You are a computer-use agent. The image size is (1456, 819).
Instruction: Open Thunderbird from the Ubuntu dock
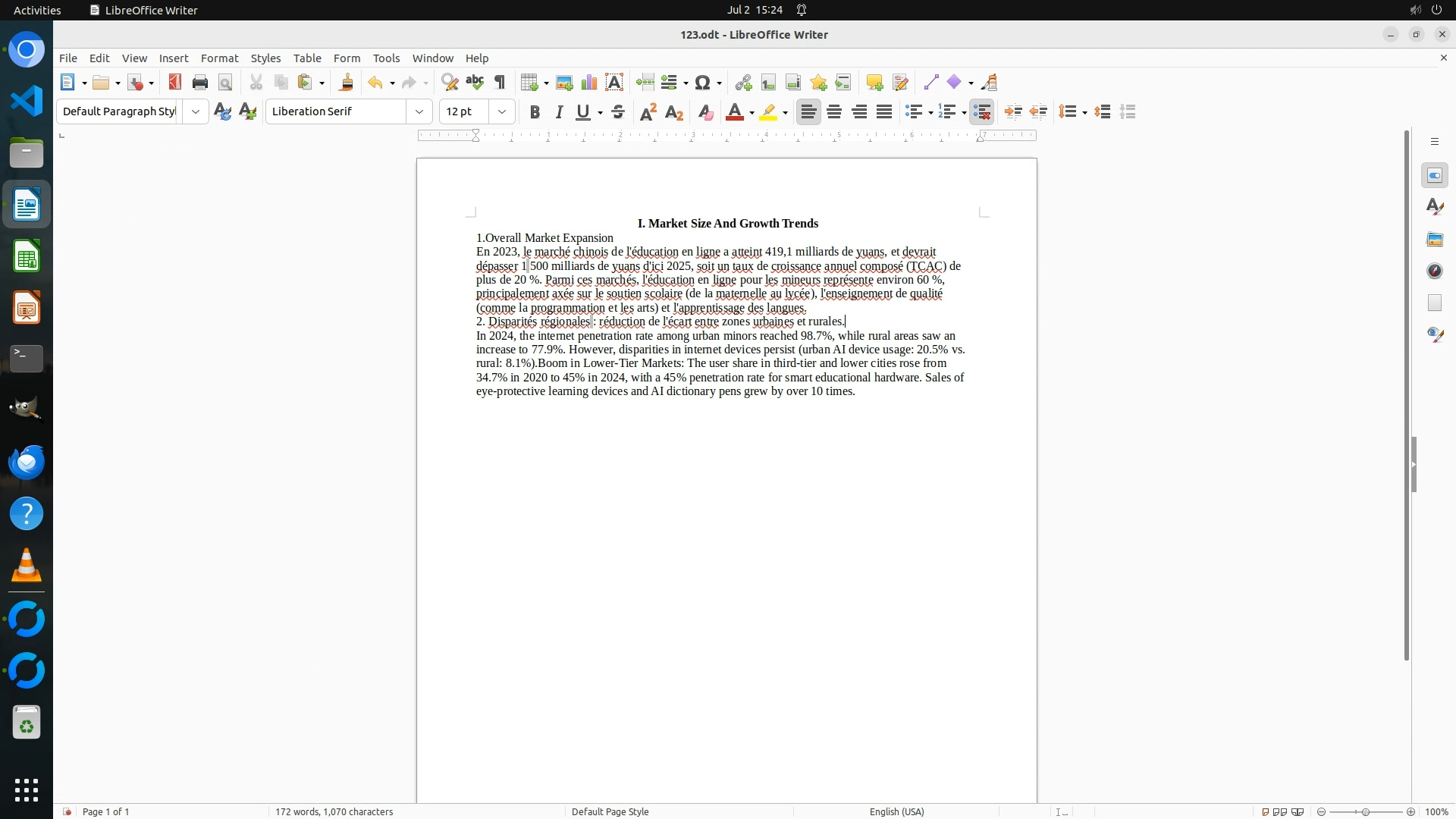27,462
